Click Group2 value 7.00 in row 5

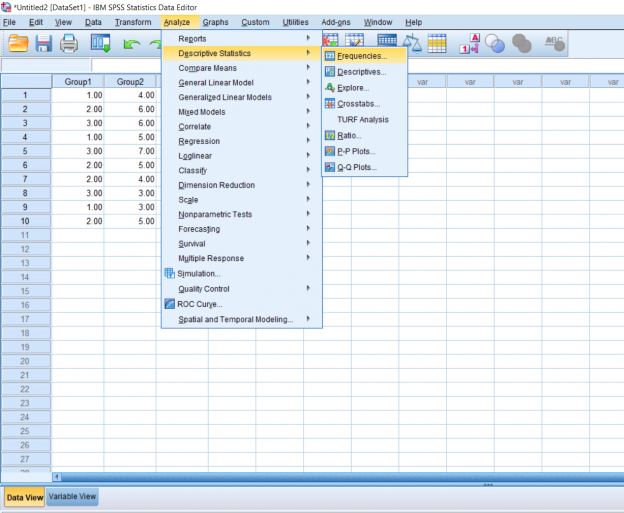(130, 151)
